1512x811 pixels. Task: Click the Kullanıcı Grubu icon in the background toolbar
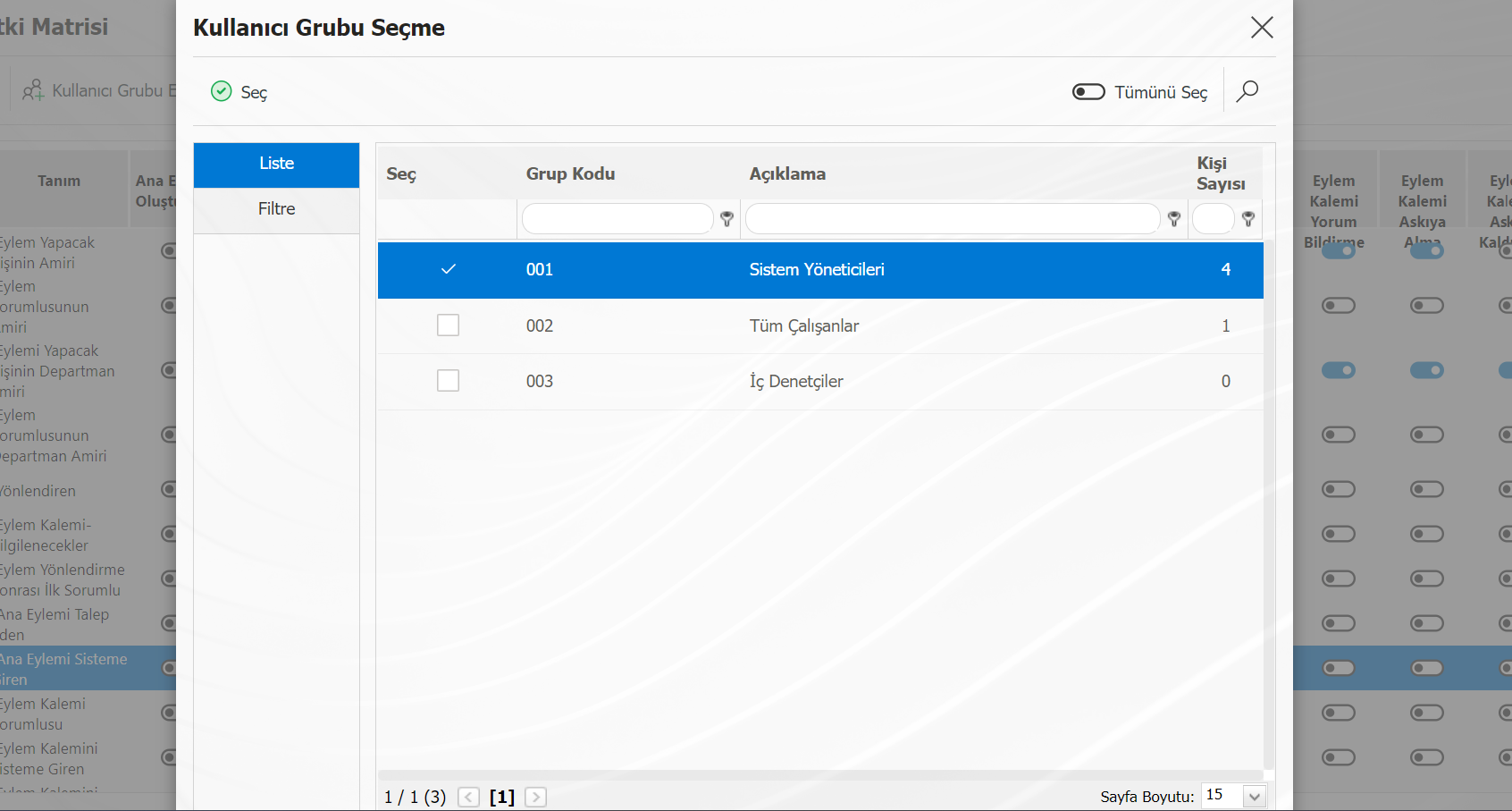(33, 90)
